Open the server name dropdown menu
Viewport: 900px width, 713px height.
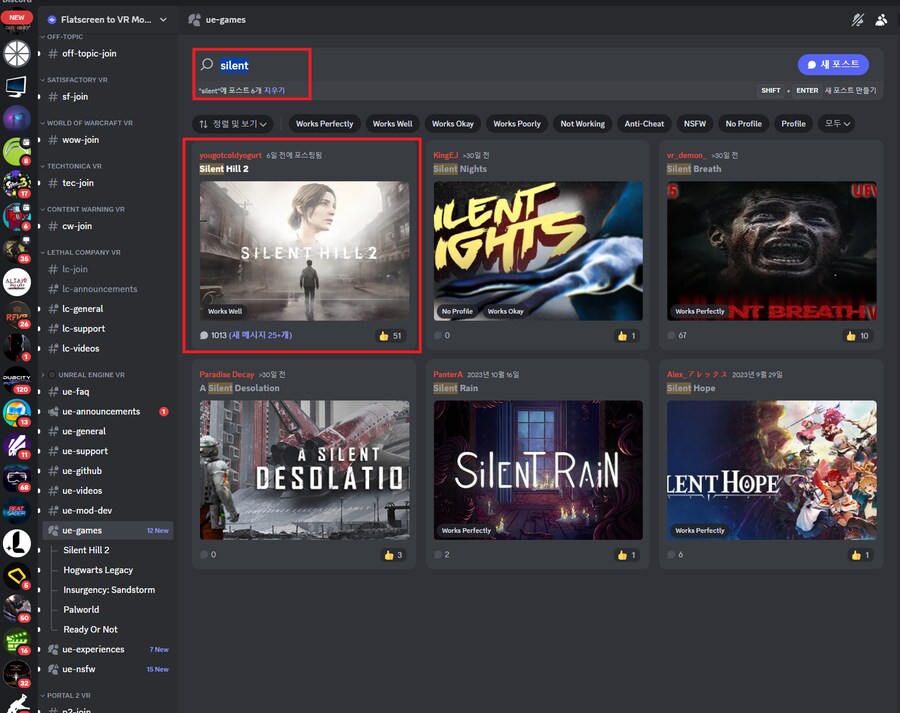click(162, 19)
